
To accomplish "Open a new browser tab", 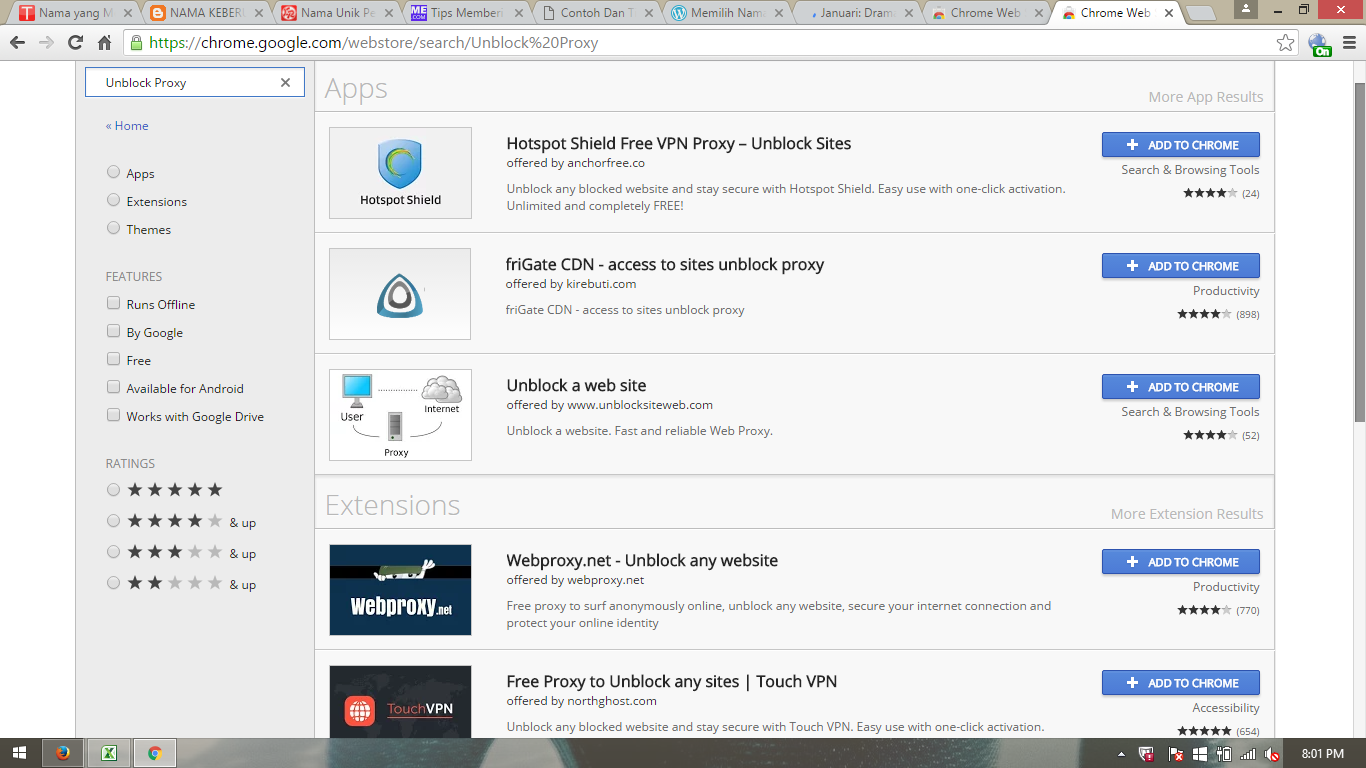I will [x=1200, y=14].
